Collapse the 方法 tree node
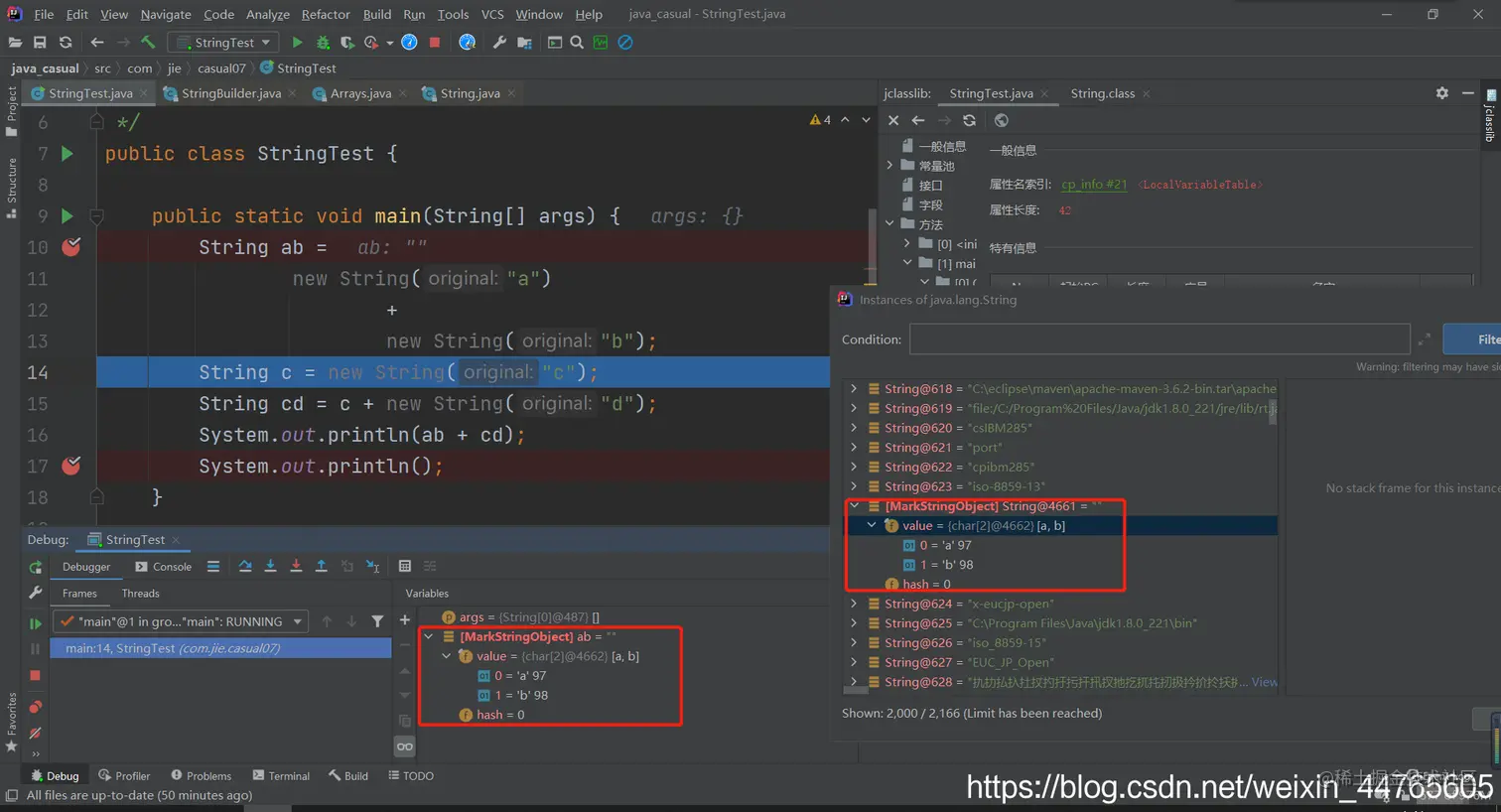The height and width of the screenshot is (812, 1501). click(889, 224)
